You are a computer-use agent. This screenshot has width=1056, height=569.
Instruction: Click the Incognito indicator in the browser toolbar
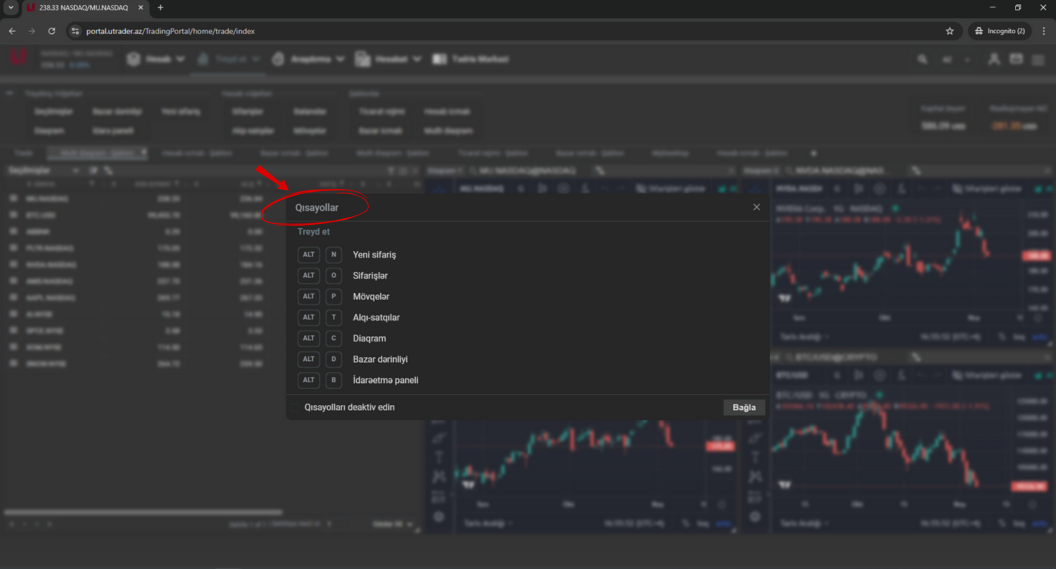click(x=999, y=31)
